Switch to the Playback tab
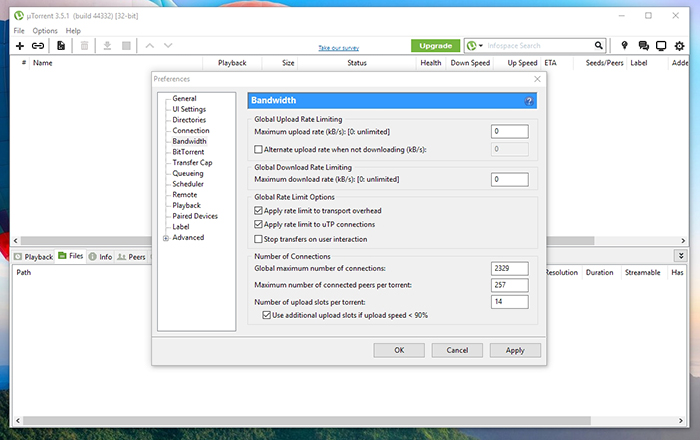 tap(33, 257)
